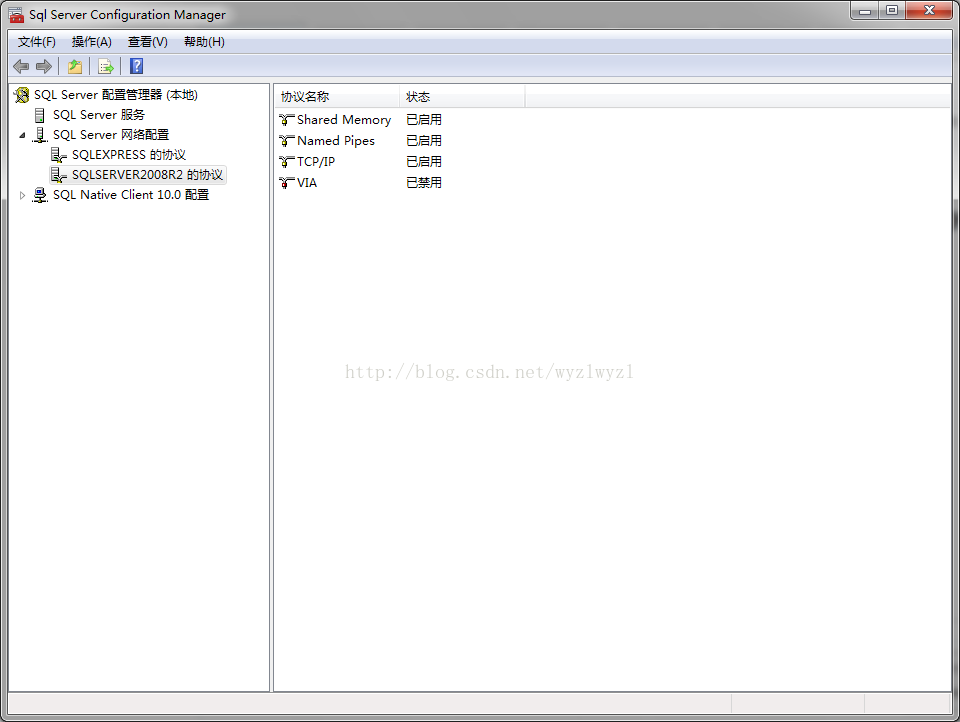Click the 已启用 status of Named Pipes
Screen dimensions: 960x722
(x=424, y=141)
